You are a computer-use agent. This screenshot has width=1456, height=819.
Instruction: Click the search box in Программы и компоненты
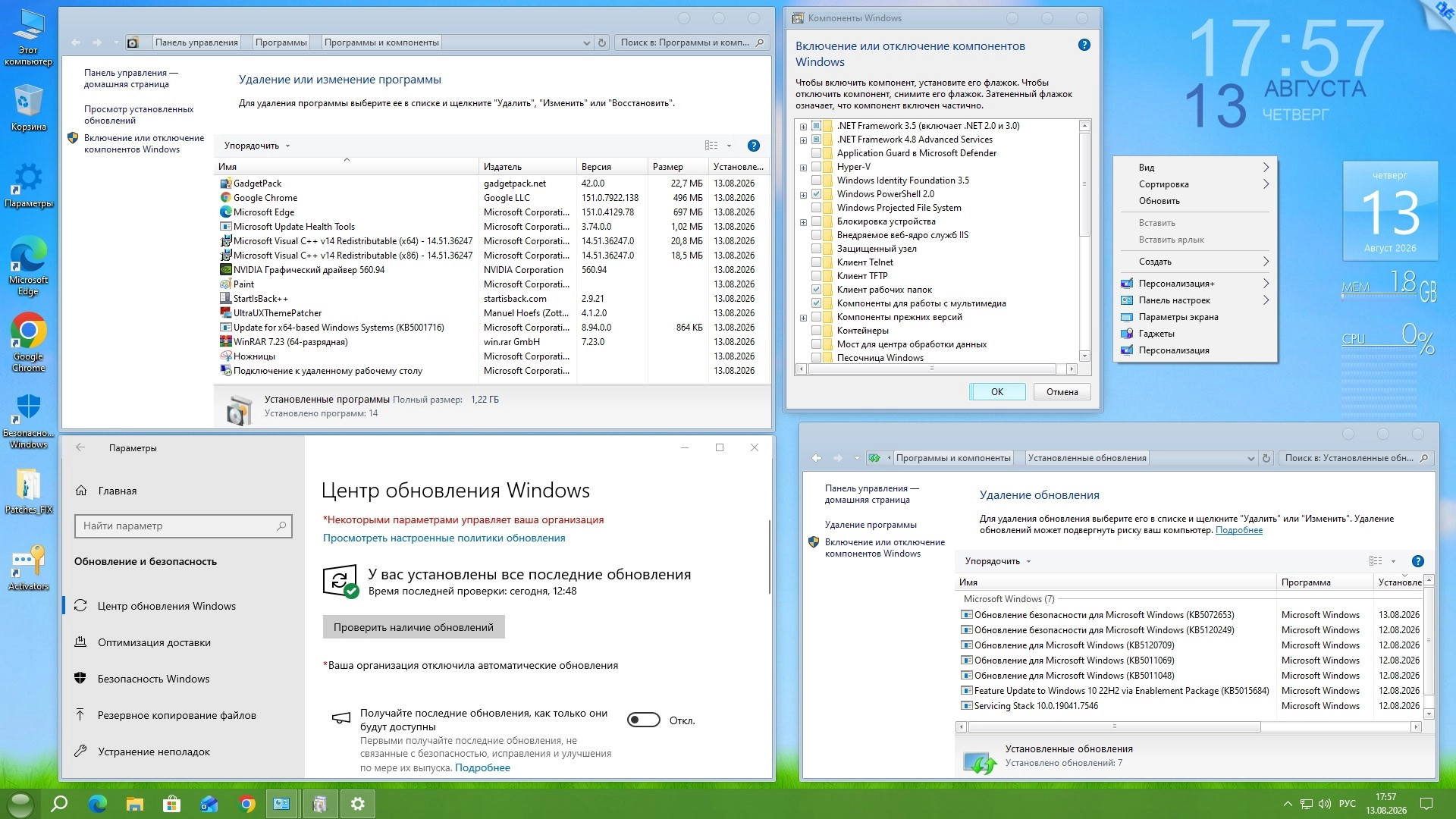(692, 42)
